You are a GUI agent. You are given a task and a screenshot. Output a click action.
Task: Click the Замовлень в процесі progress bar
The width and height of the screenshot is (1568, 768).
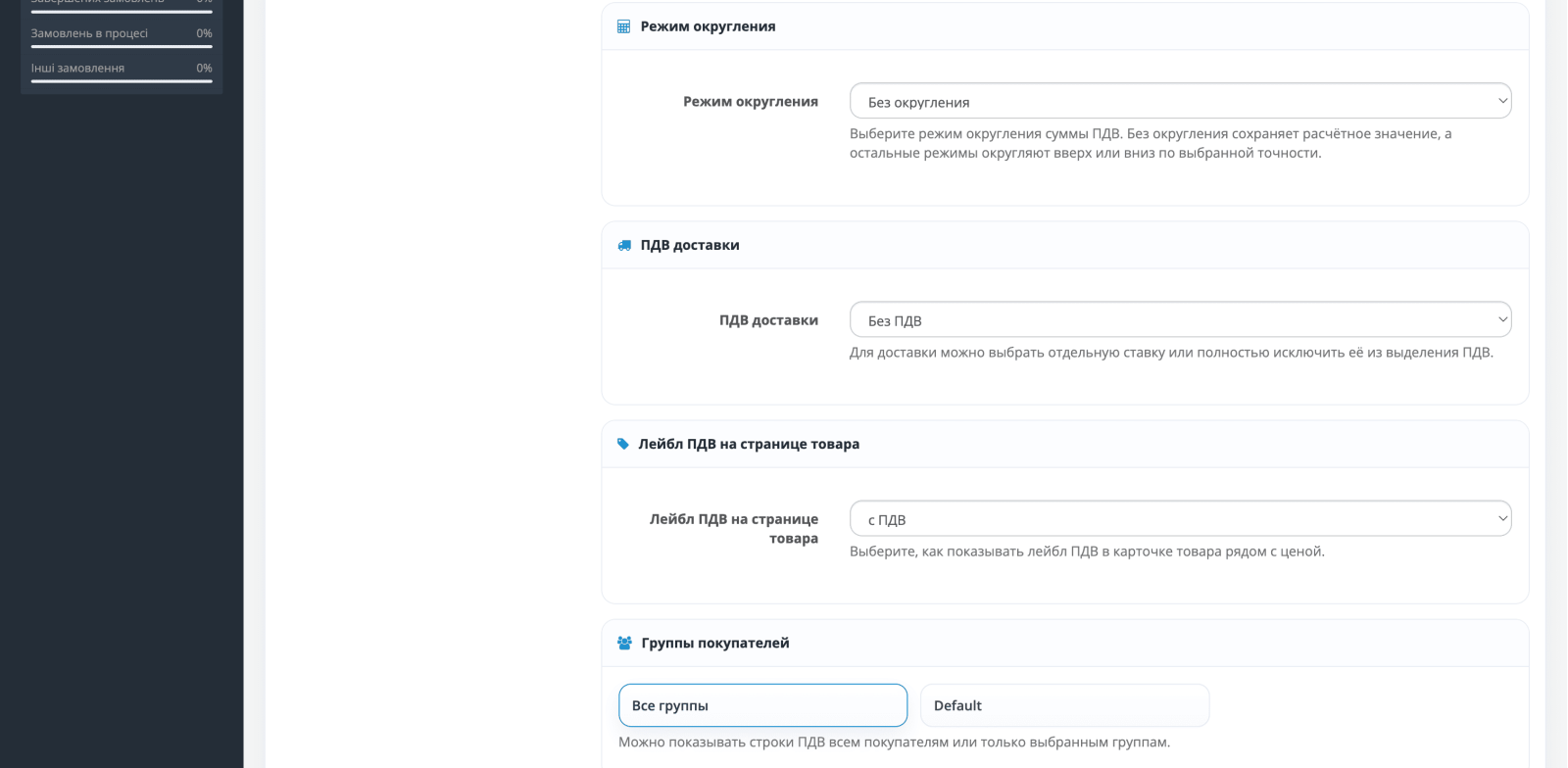pos(122,46)
